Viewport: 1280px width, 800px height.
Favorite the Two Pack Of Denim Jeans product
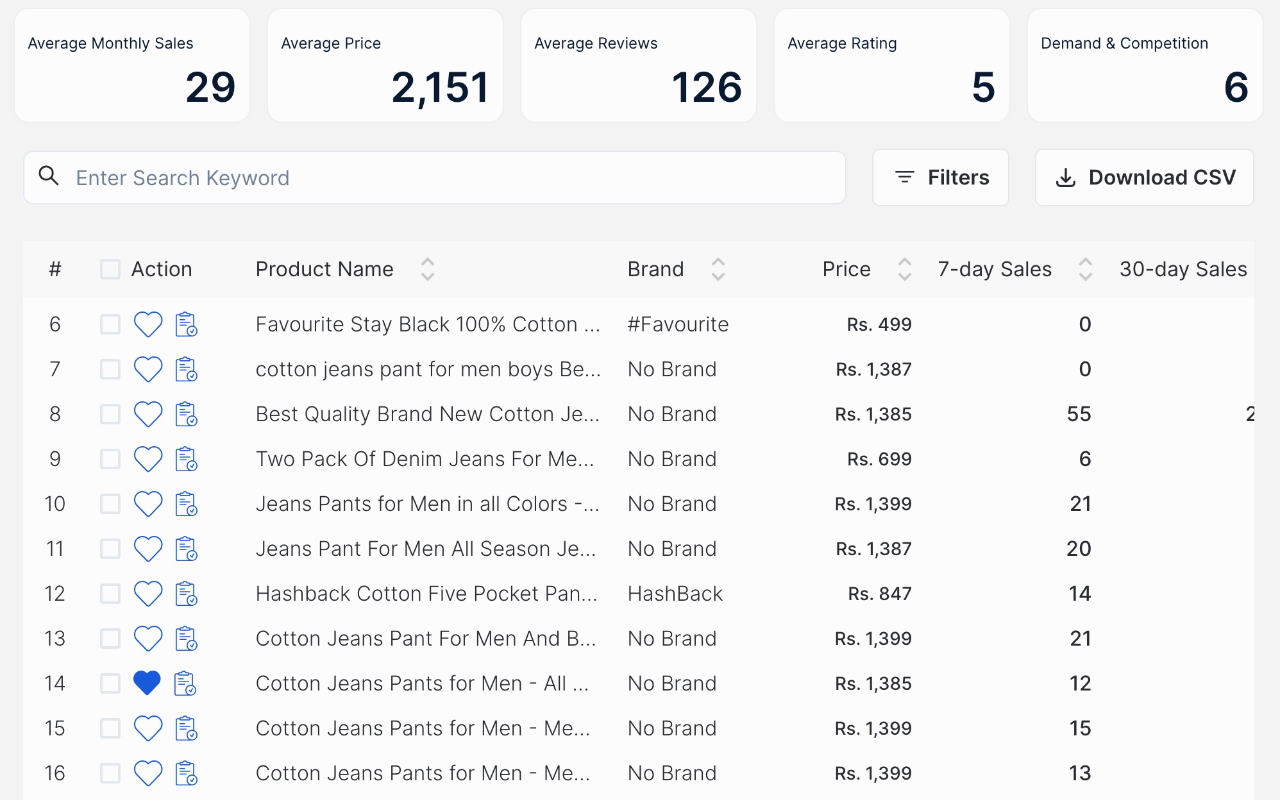click(x=147, y=459)
